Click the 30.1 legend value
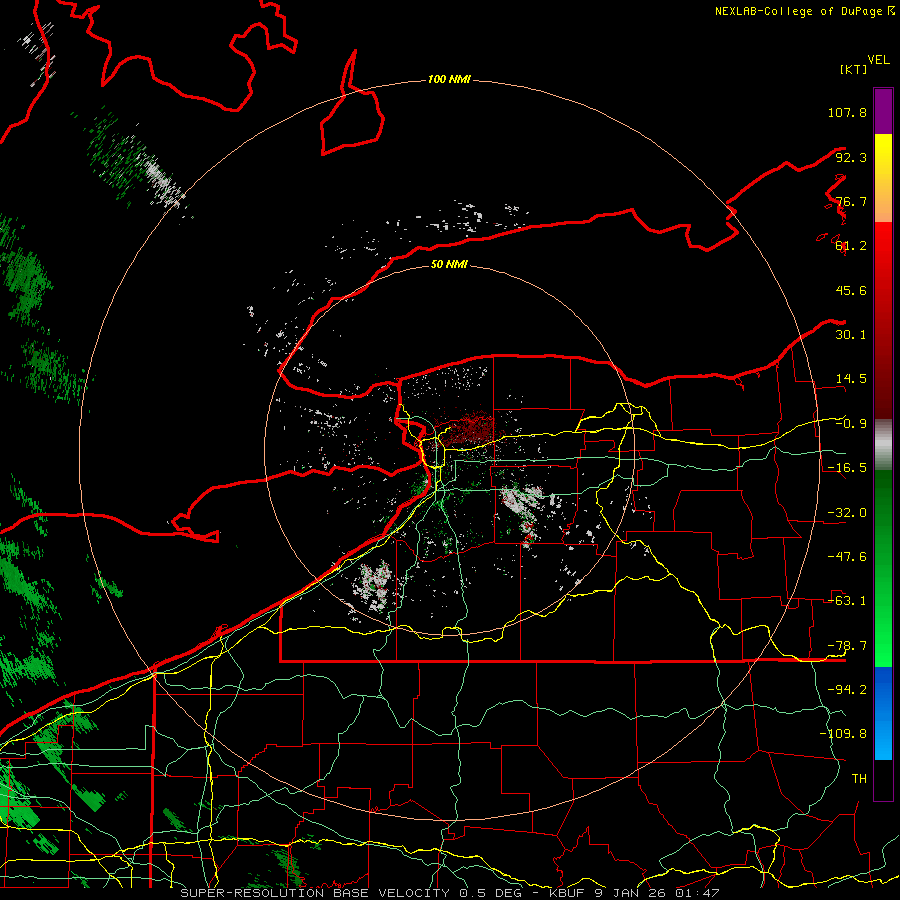This screenshot has width=900, height=900. pyautogui.click(x=851, y=335)
